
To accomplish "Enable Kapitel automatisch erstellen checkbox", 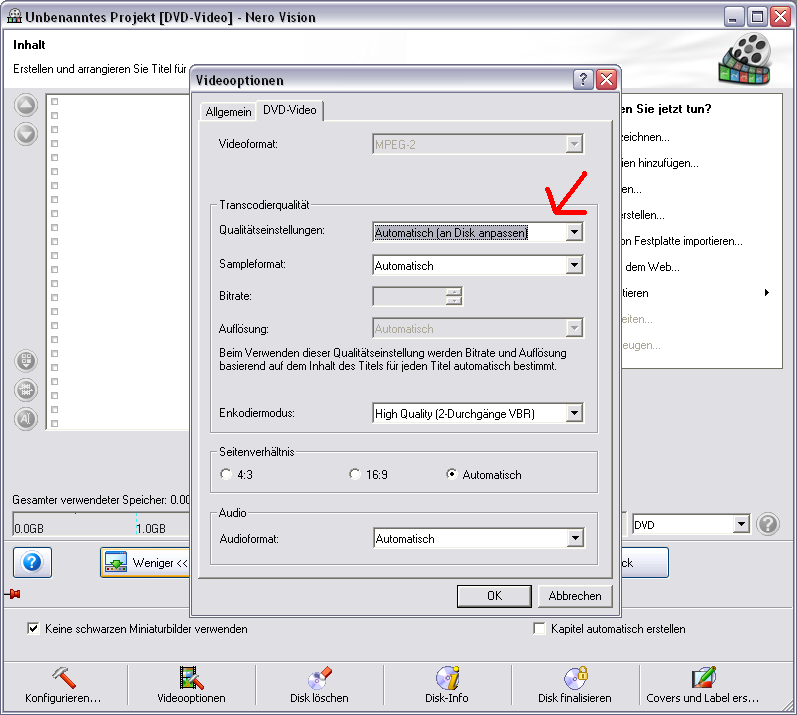I will click(x=541, y=629).
